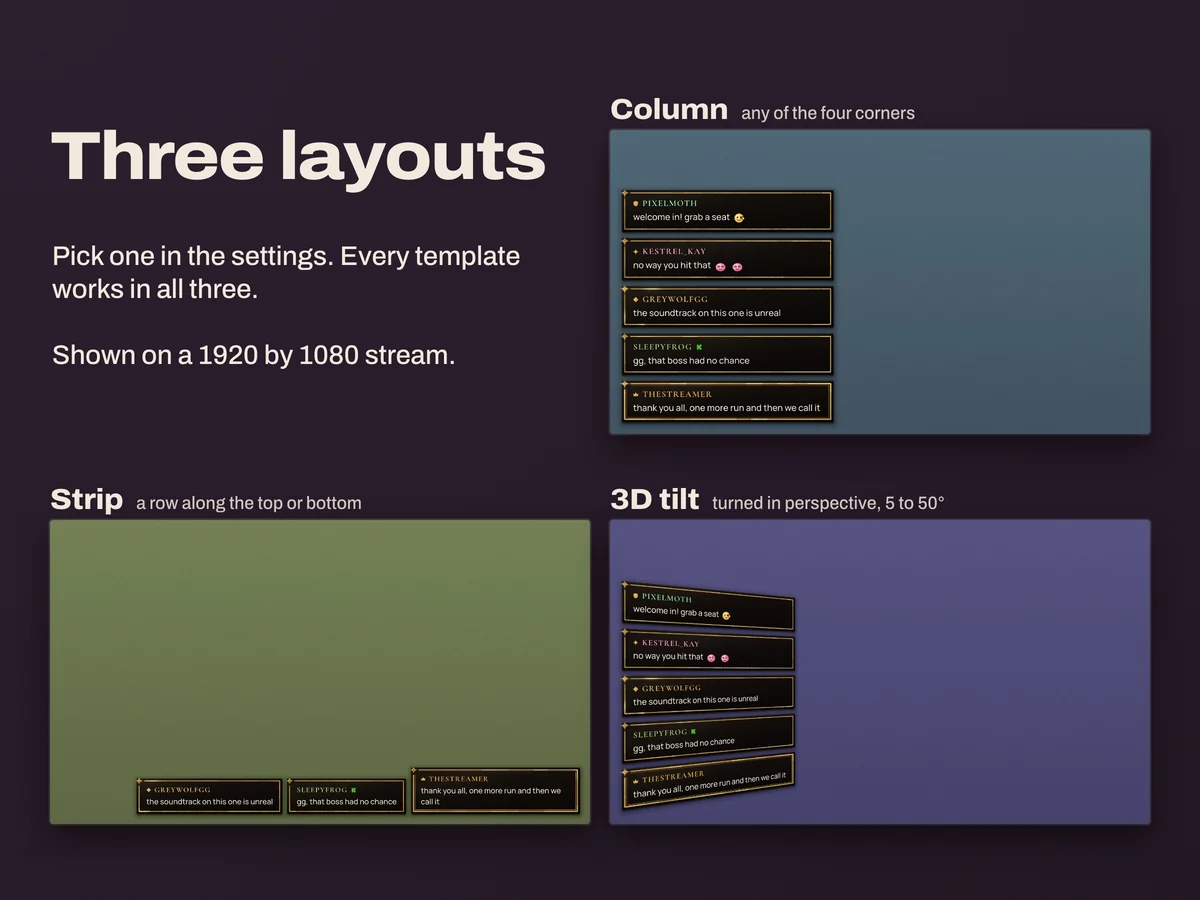1200x900 pixels.
Task: Click the PIXELMOTH username in the 3D tilt preview
Action: 667,598
